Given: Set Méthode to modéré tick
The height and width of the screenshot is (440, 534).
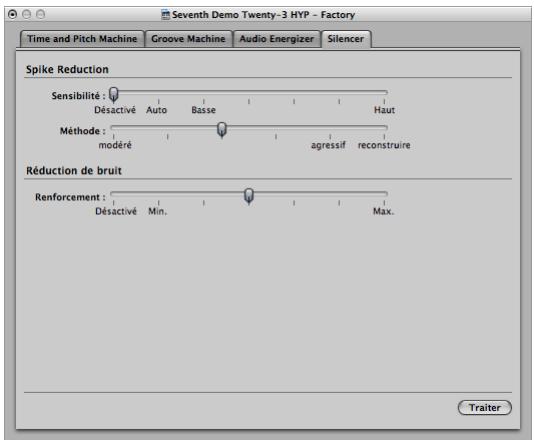Looking at the screenshot, I should 113,137.
